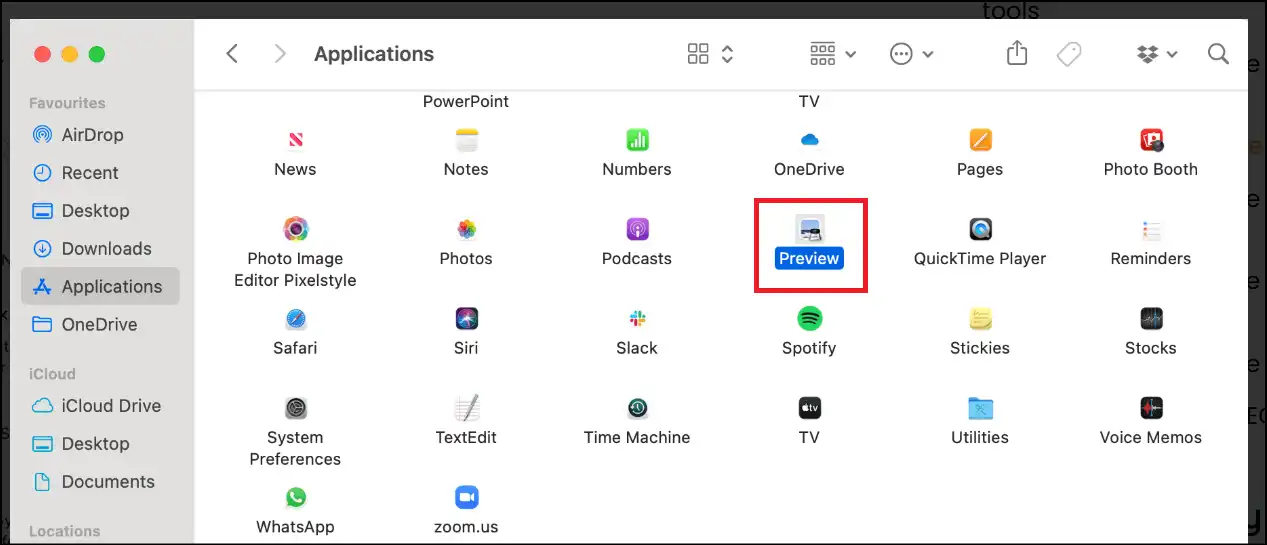Viewport: 1267px width, 545px height.
Task: Change view with icon grid switcher
Action: 711,54
